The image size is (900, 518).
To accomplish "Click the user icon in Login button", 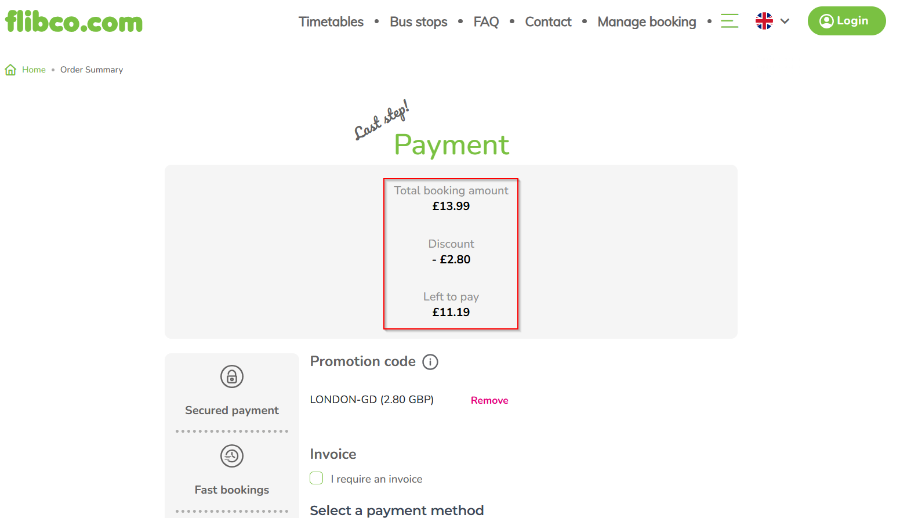I will point(826,21).
